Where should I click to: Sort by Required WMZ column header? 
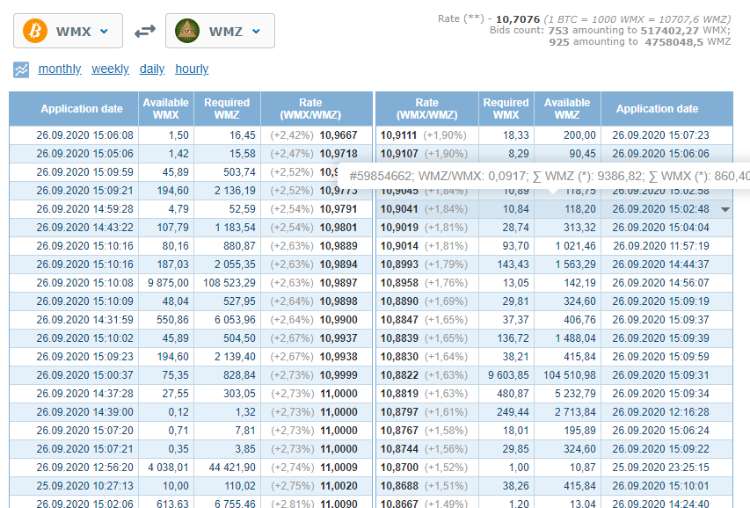click(227, 109)
